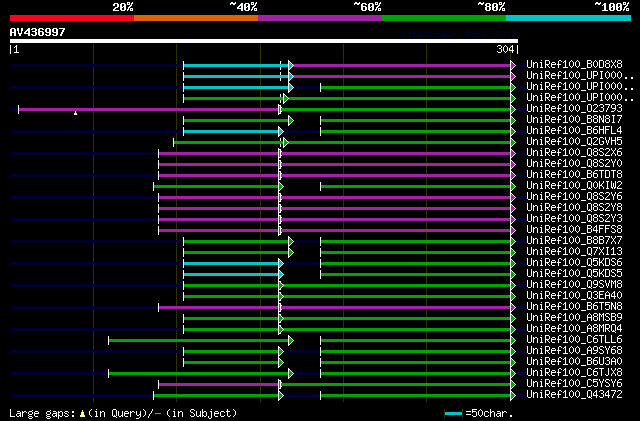Image resolution: width=640 pixels, height=421 pixels.
Task: Select the UniRef100_Q9SVM8 hit
Action: coord(574,285)
